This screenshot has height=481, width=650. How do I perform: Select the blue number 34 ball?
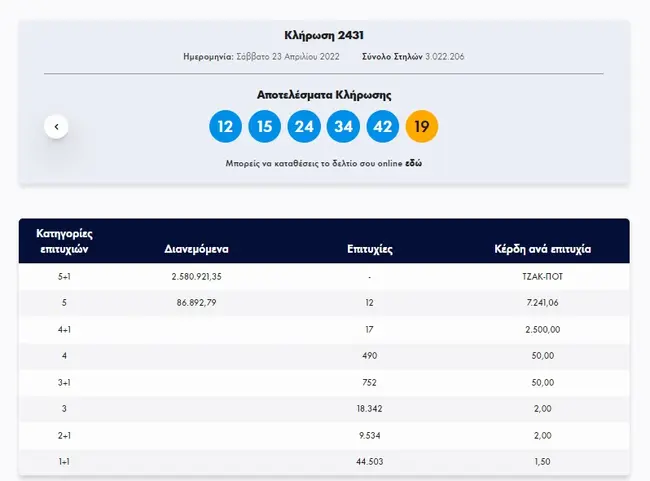343,127
